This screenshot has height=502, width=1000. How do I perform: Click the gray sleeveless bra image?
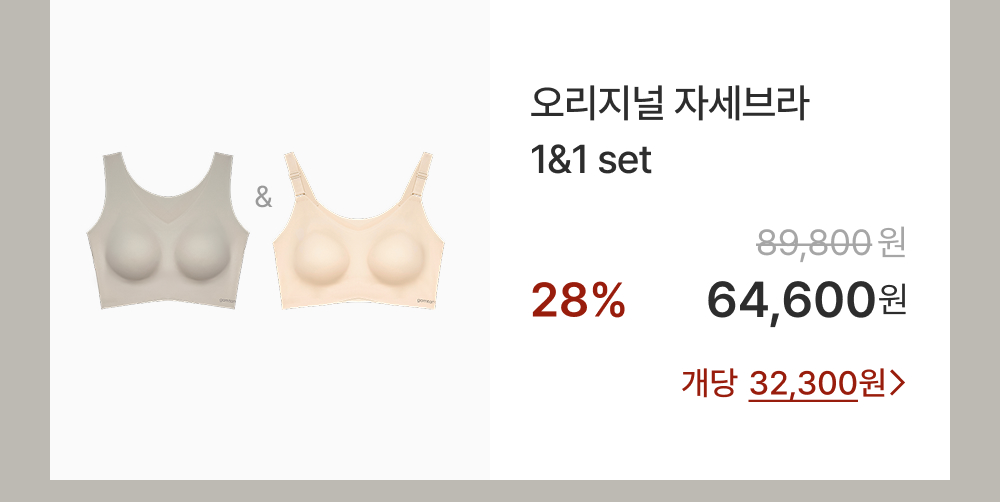coord(168,230)
